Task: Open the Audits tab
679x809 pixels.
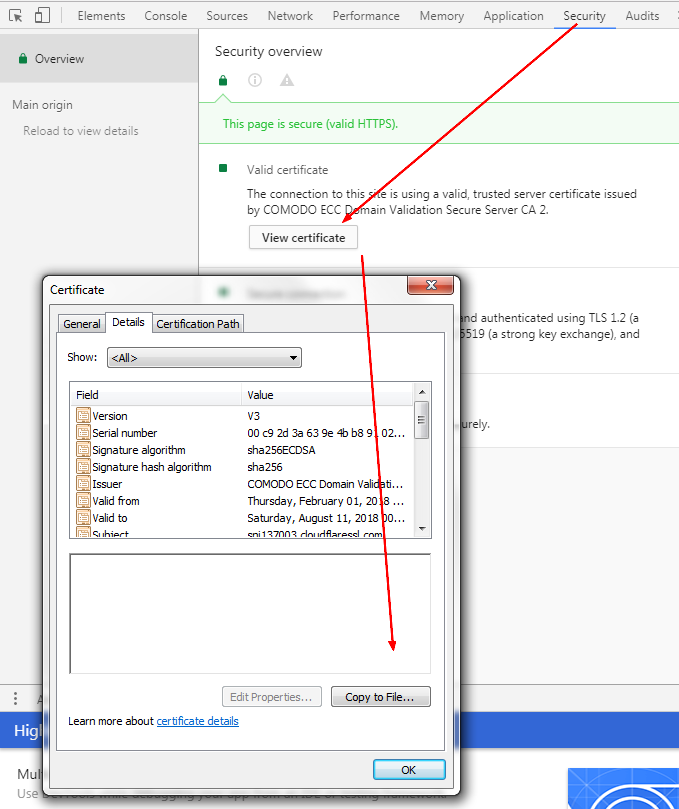Action: [x=642, y=16]
